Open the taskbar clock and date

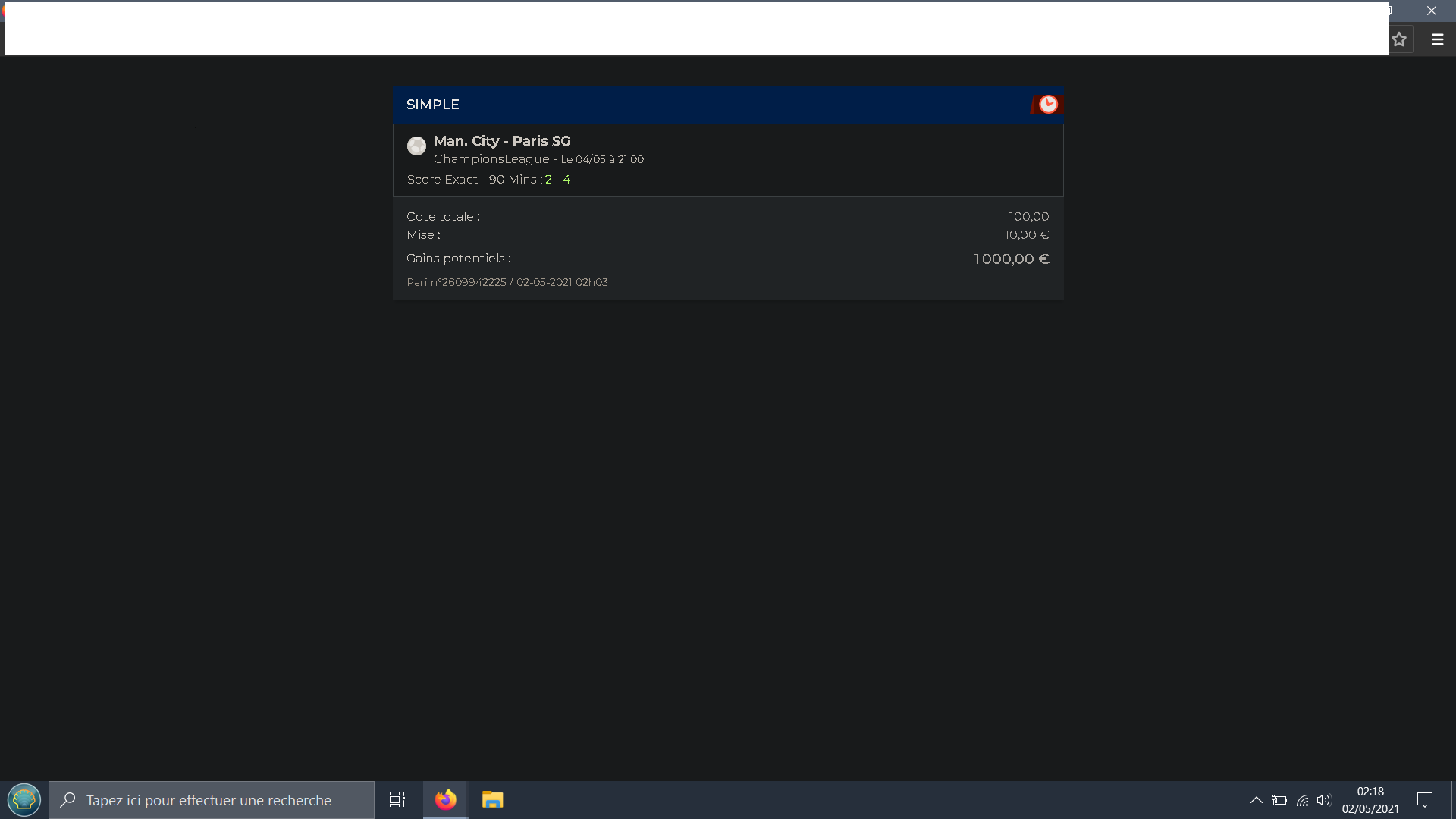pyautogui.click(x=1370, y=800)
